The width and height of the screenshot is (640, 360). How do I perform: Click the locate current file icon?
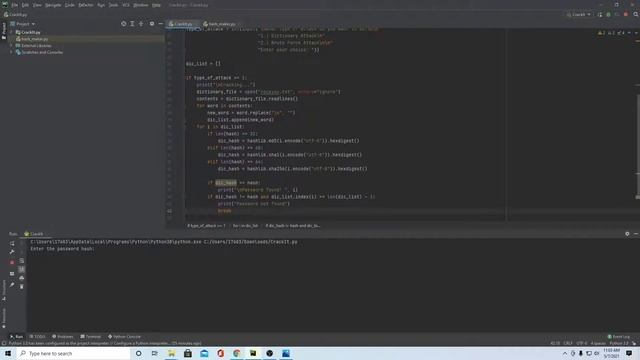[x=124, y=24]
